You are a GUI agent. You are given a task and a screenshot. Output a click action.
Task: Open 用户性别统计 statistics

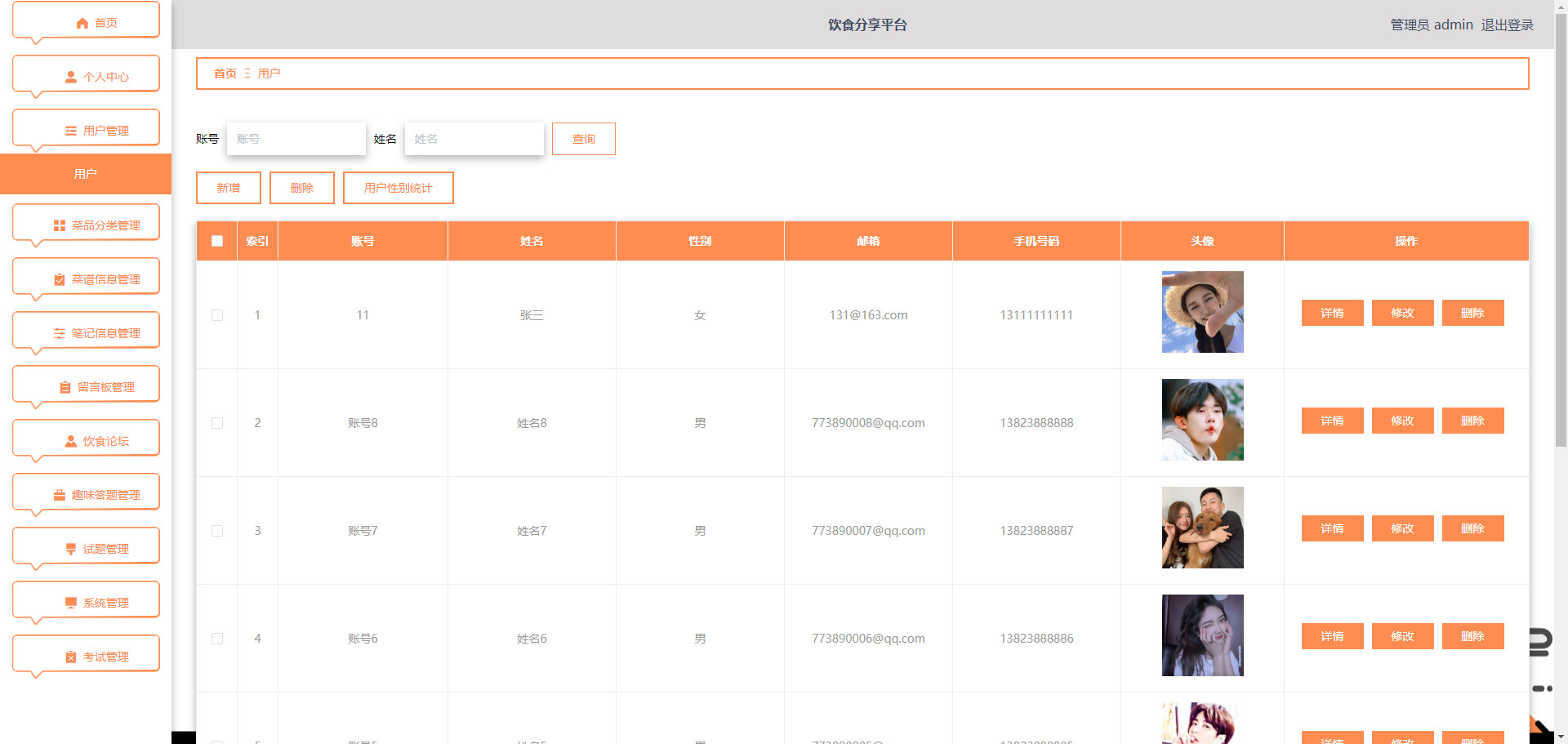pyautogui.click(x=399, y=188)
